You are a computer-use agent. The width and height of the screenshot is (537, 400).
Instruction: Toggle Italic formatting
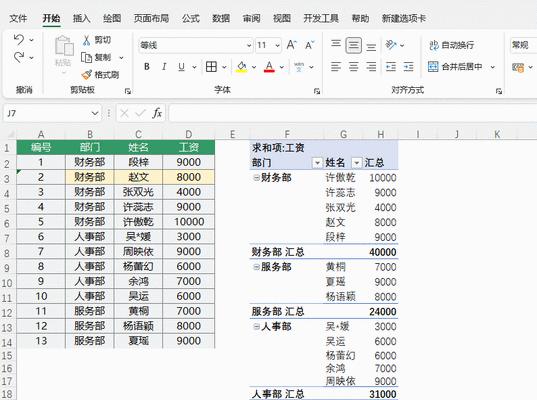[x=164, y=67]
